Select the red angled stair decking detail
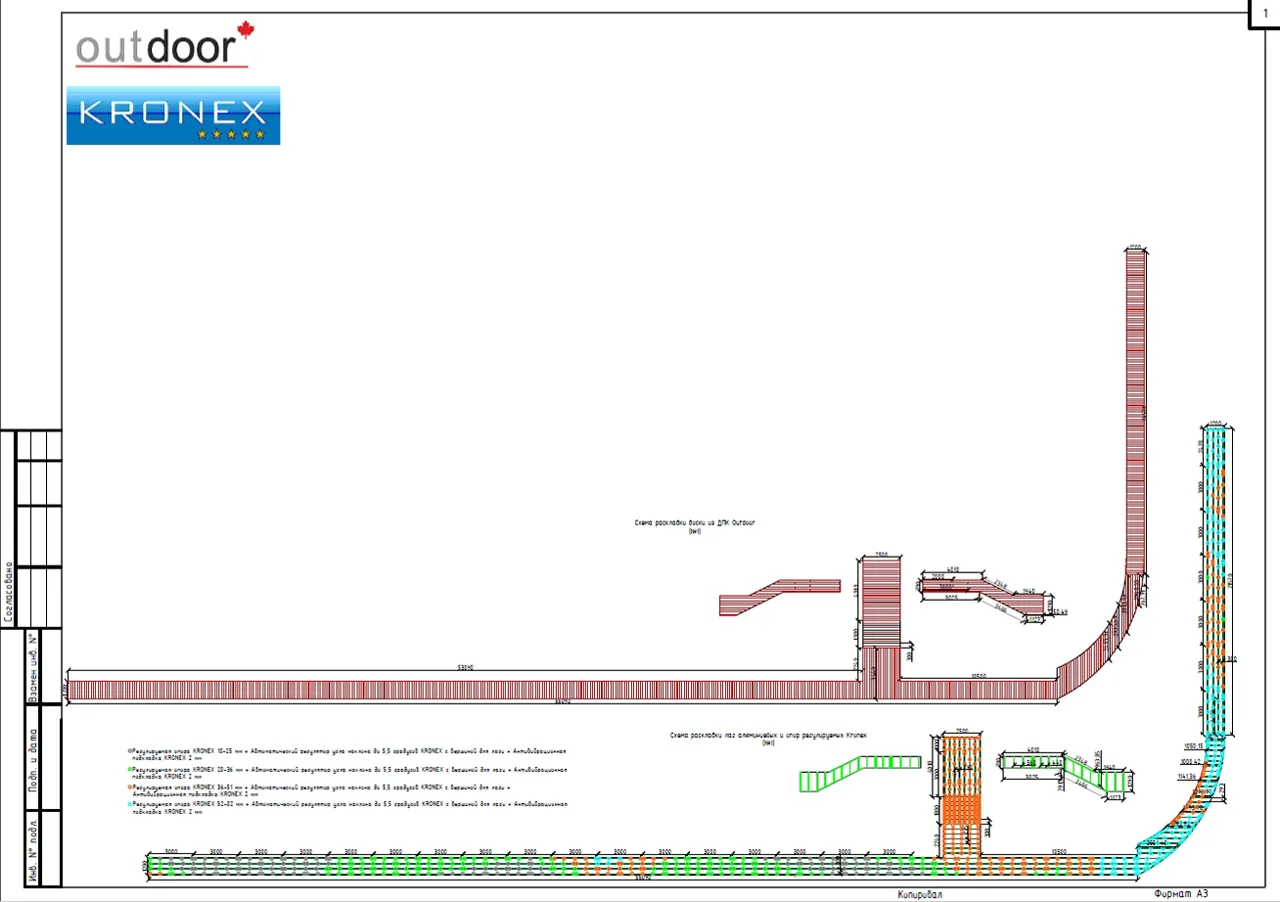 pos(779,595)
